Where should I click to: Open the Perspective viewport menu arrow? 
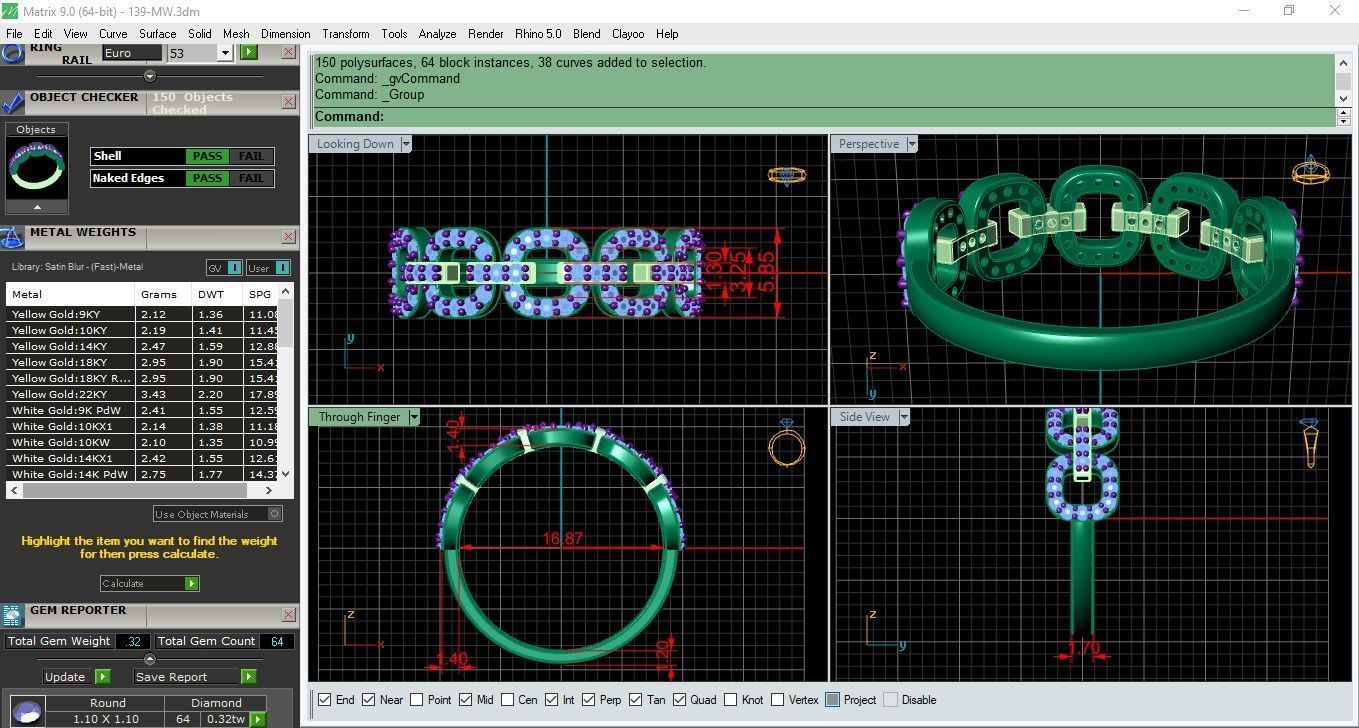pyautogui.click(x=912, y=144)
